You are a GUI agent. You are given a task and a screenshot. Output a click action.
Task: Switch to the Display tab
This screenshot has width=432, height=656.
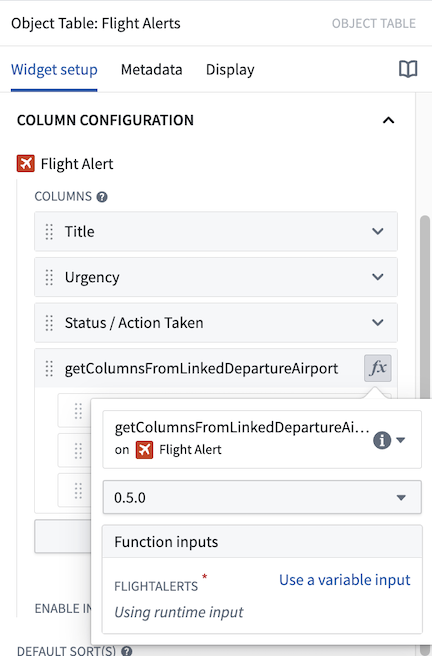click(x=230, y=69)
